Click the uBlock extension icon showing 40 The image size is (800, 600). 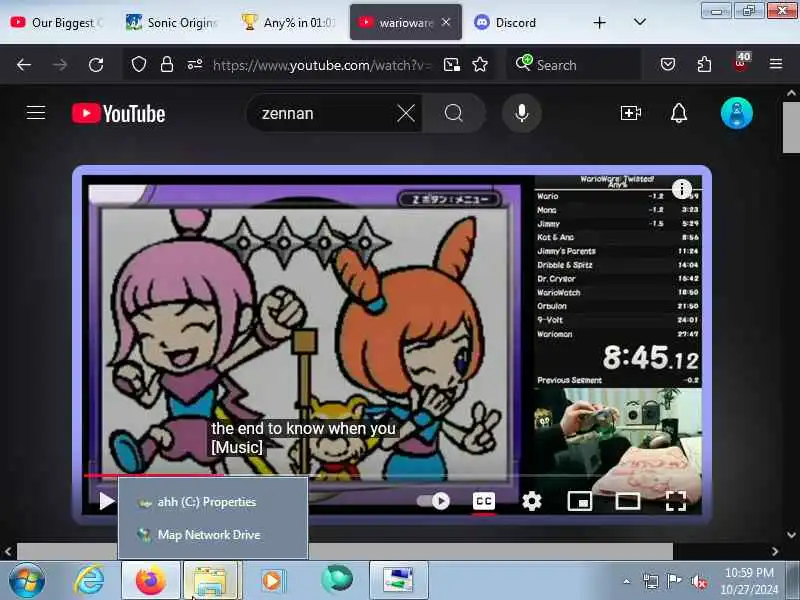[x=741, y=63]
